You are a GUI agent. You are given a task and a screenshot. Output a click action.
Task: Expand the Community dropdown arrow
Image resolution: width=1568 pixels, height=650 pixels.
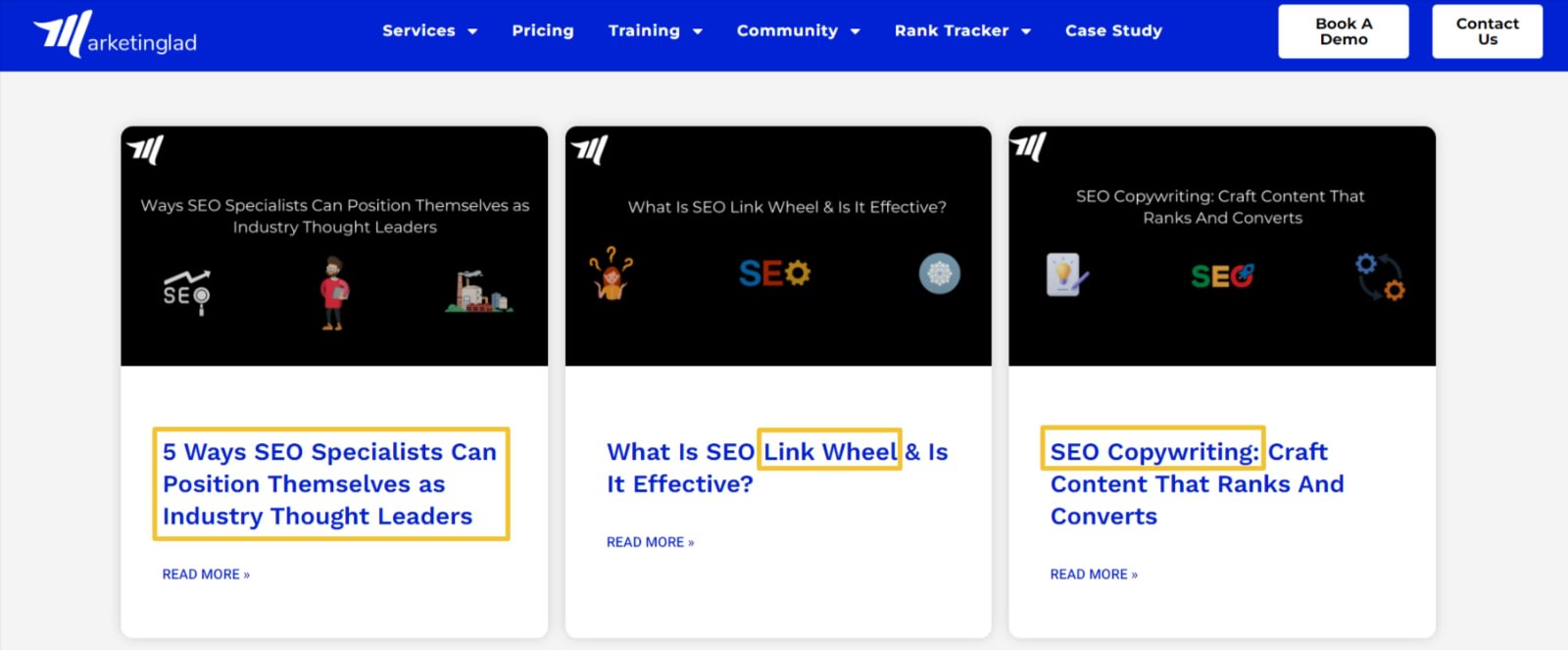coord(855,31)
